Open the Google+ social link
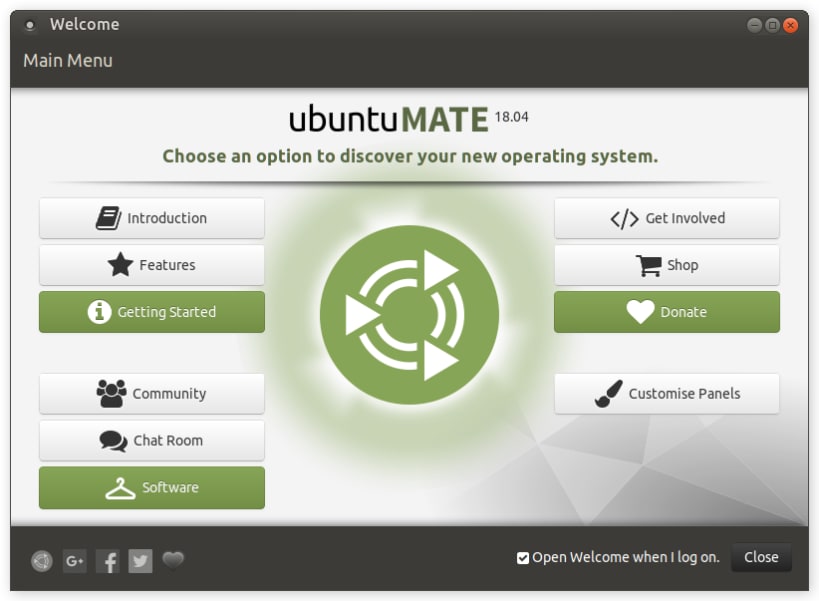Image resolution: width=819 pixels, height=601 pixels. point(75,561)
